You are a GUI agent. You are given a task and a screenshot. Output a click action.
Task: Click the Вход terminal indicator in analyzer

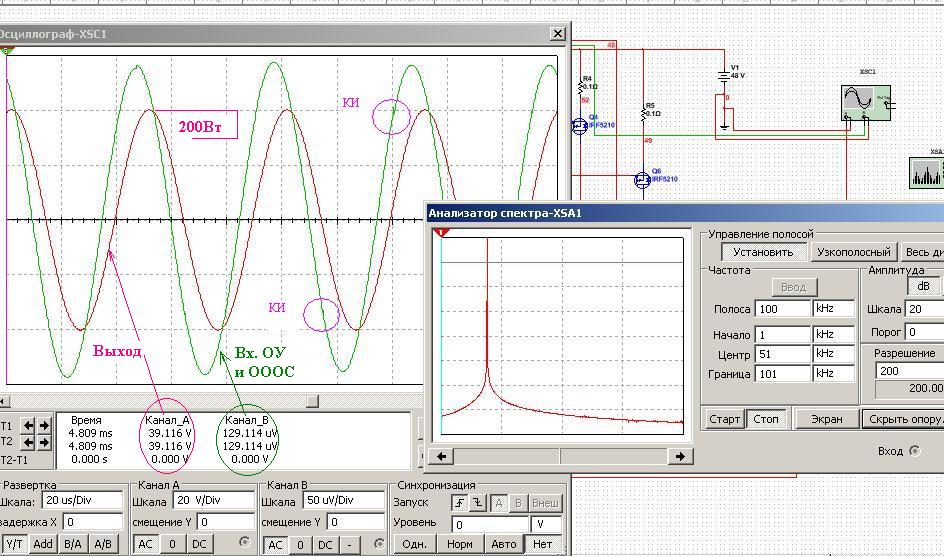click(x=915, y=451)
